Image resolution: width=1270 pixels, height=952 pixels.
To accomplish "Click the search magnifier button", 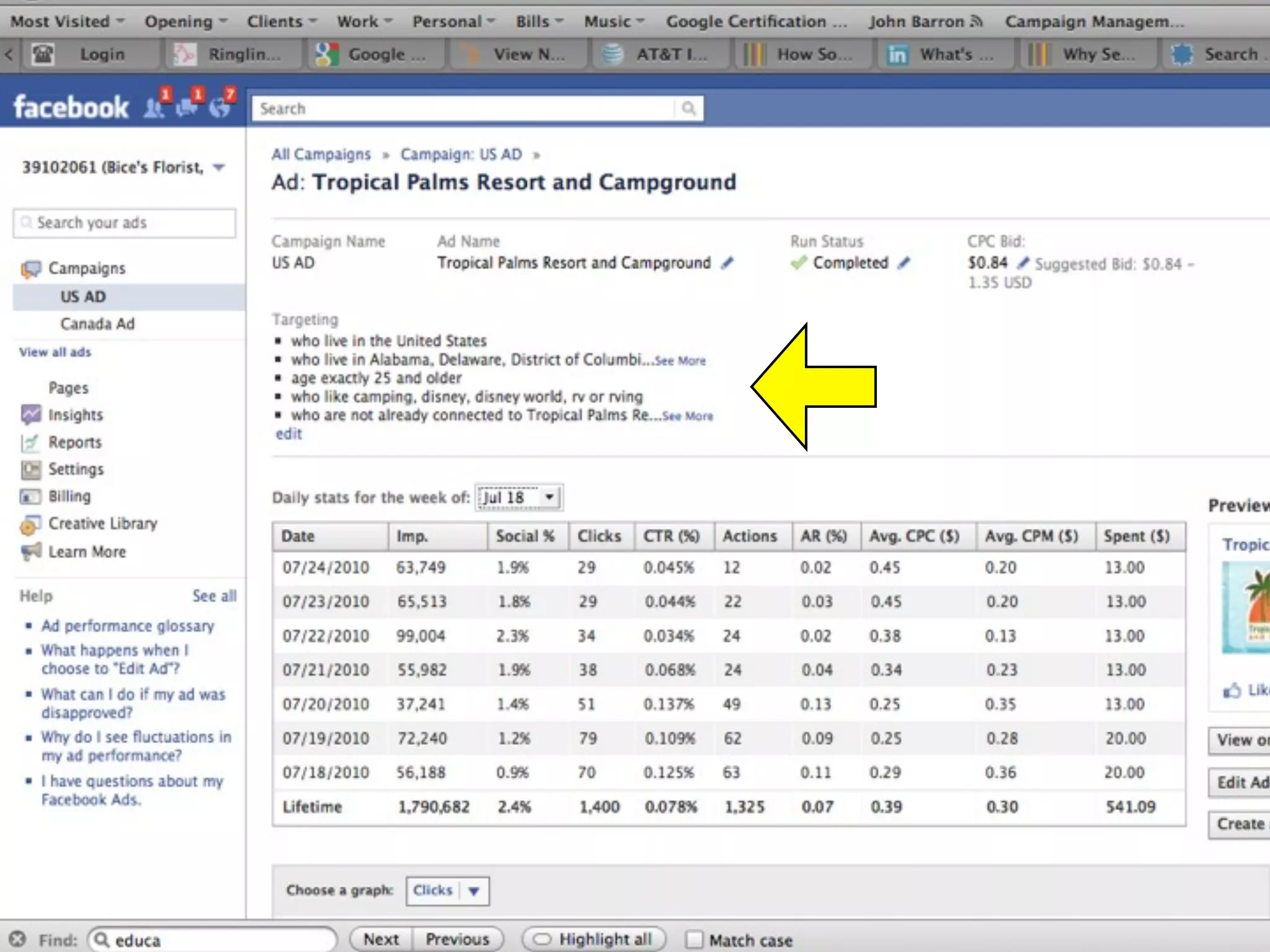I will point(688,109).
